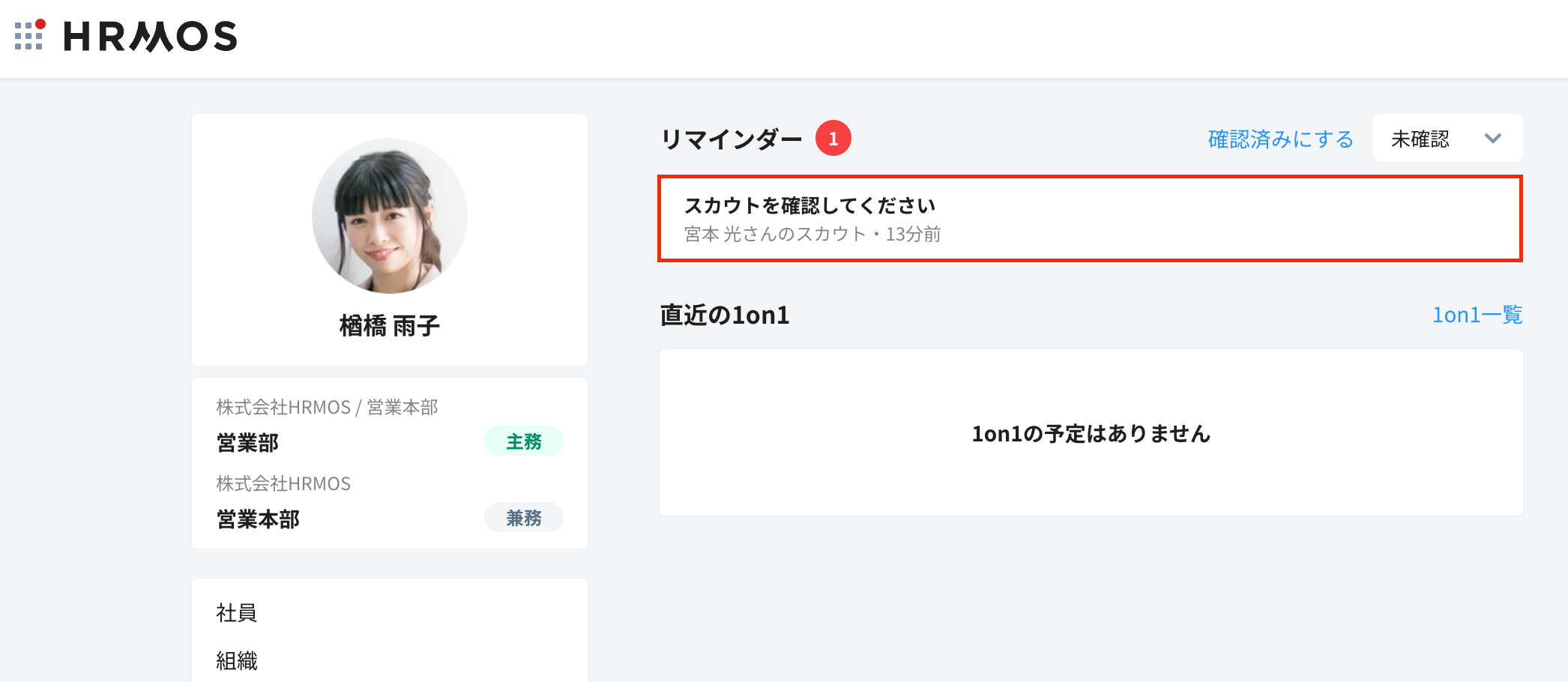Screen dimensions: 1568x682
Task: Click the 直近の1on1 section heading
Action: 724,316
